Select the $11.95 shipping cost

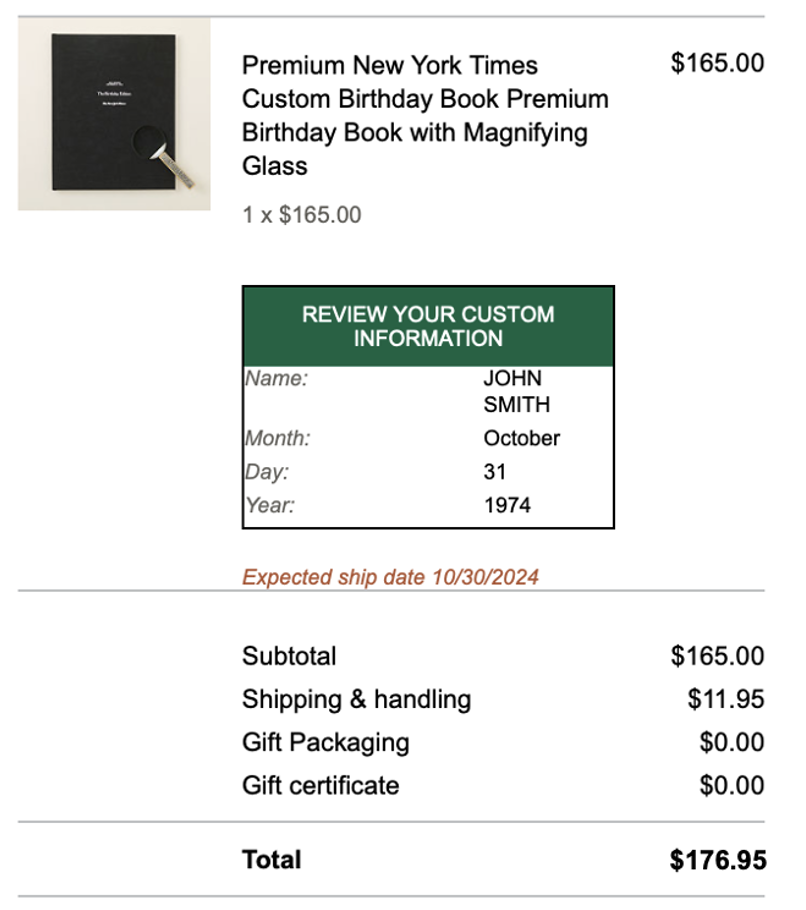[x=726, y=699]
